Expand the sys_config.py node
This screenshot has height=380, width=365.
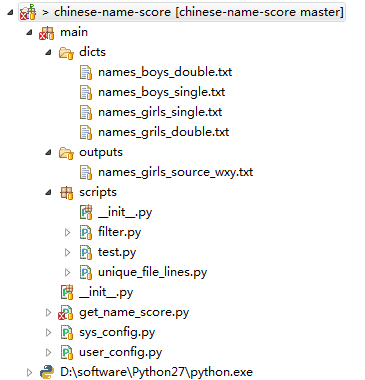pyautogui.click(x=48, y=332)
